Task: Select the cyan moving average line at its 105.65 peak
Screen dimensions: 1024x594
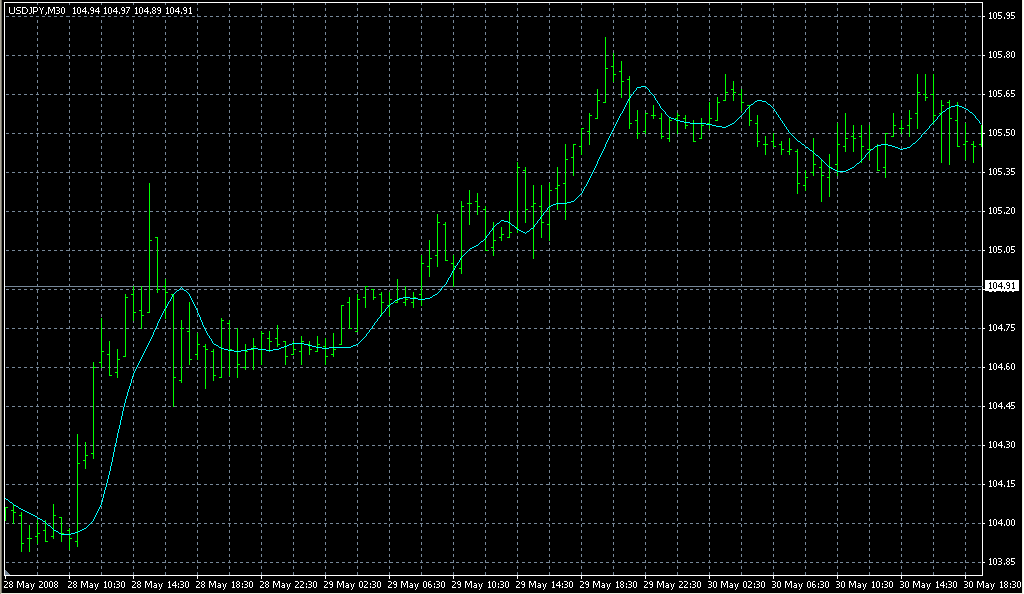Action: [643, 86]
